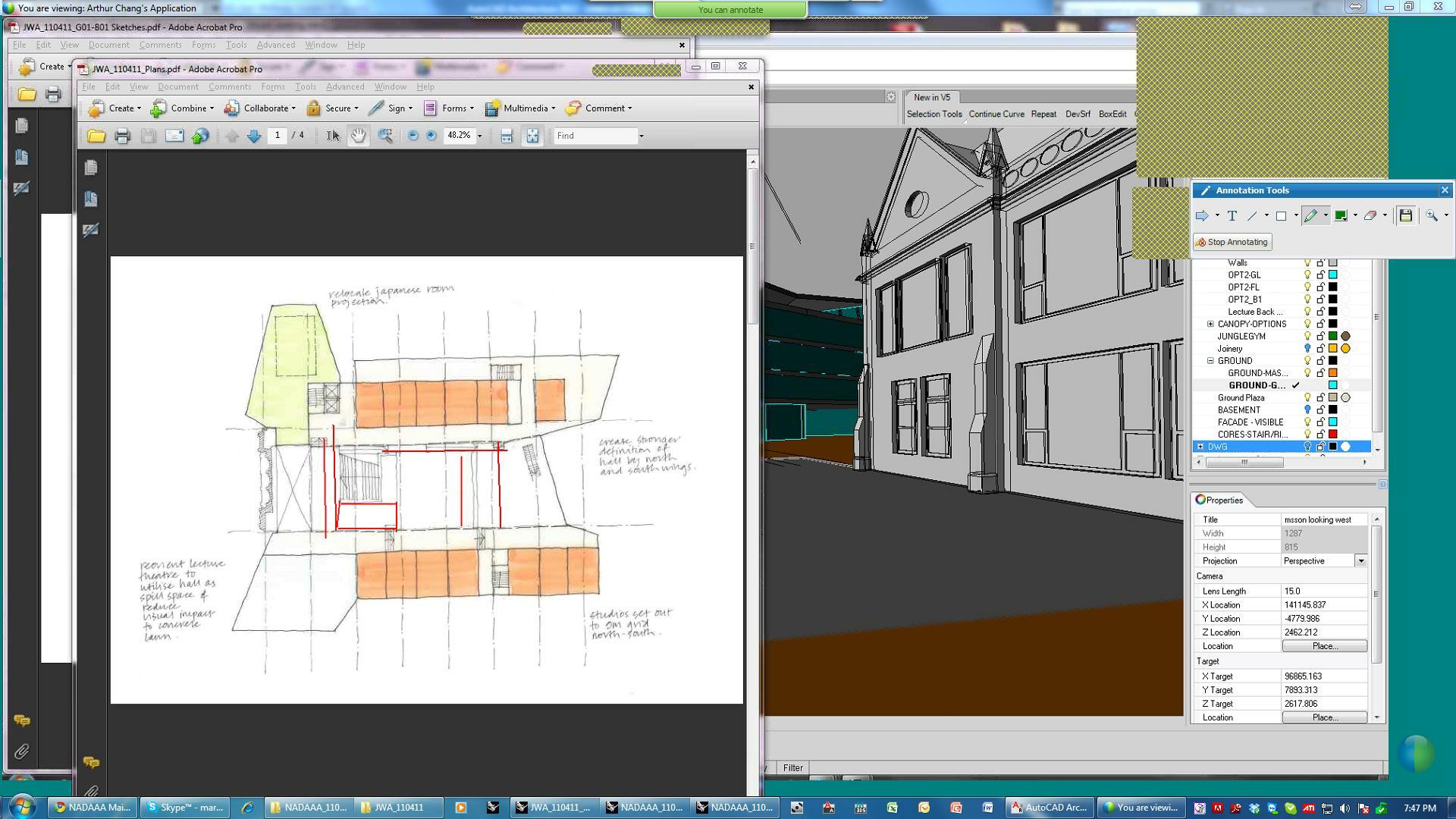
Task: Toggle lock icon of OPT2-GL layer
Action: (1320, 275)
